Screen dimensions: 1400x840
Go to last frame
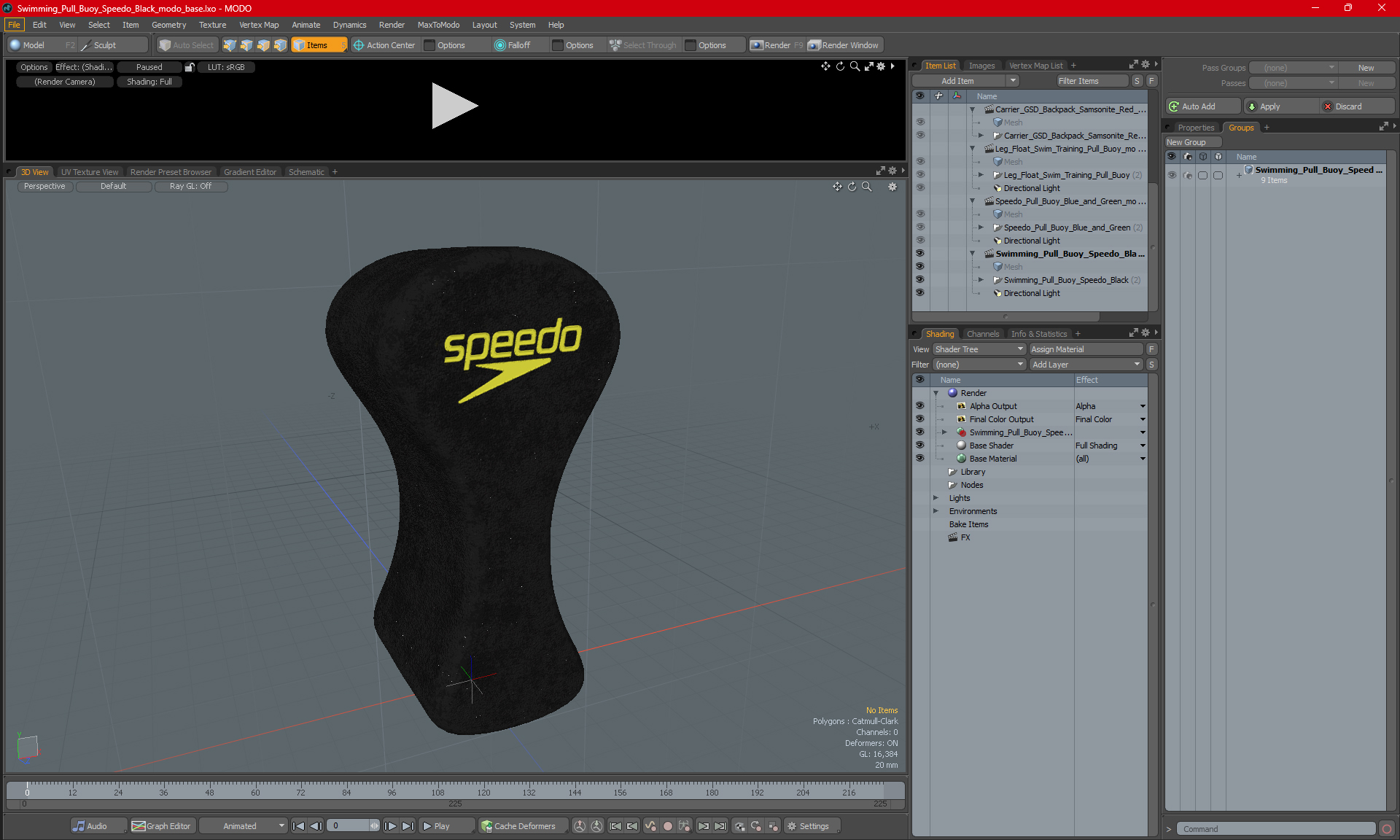408,826
